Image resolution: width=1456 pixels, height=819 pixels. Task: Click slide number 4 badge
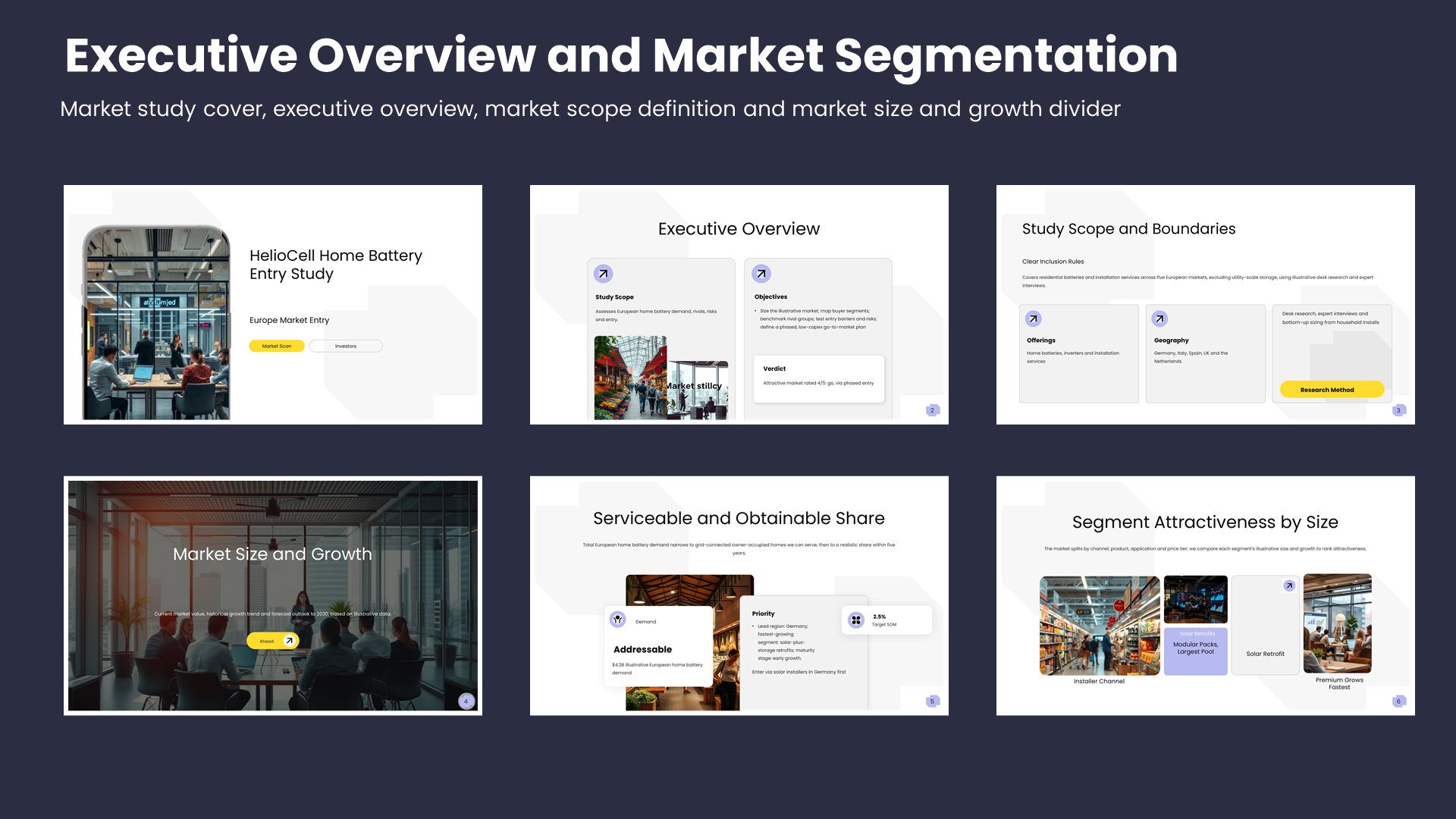(x=466, y=701)
